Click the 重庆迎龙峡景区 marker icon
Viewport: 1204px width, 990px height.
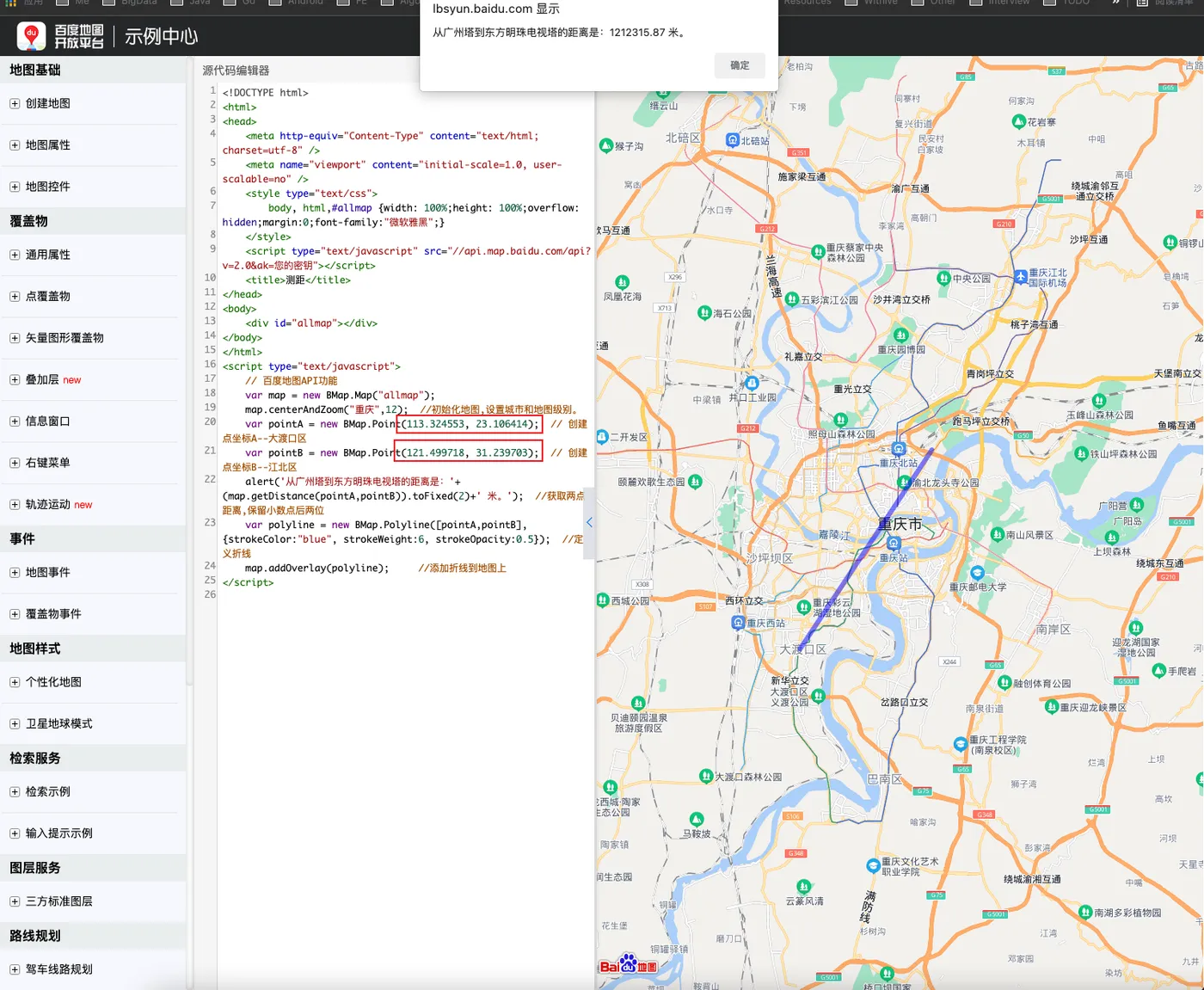pos(1050,706)
